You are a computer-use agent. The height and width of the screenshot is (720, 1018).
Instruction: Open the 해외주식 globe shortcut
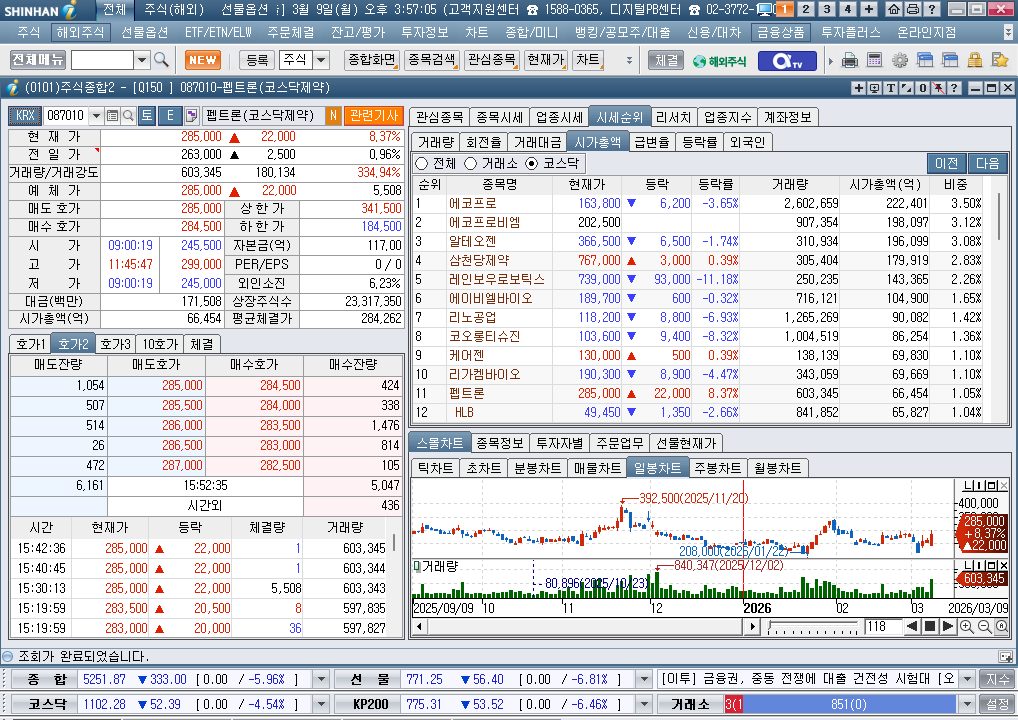(x=720, y=61)
